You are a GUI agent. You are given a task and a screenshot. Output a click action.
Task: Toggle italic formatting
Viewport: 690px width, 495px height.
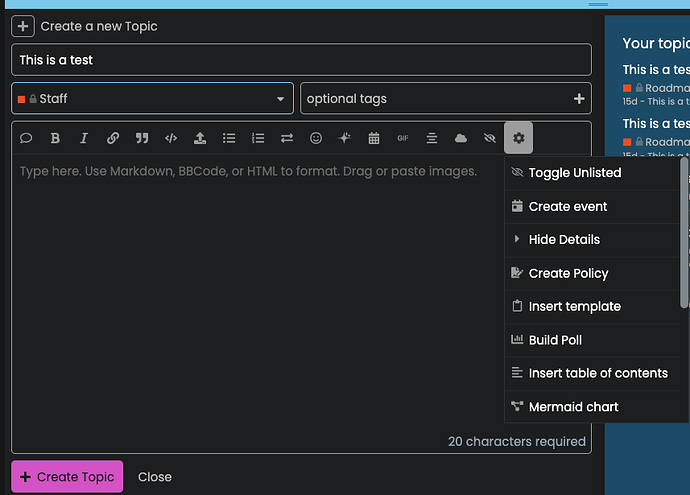click(x=84, y=138)
